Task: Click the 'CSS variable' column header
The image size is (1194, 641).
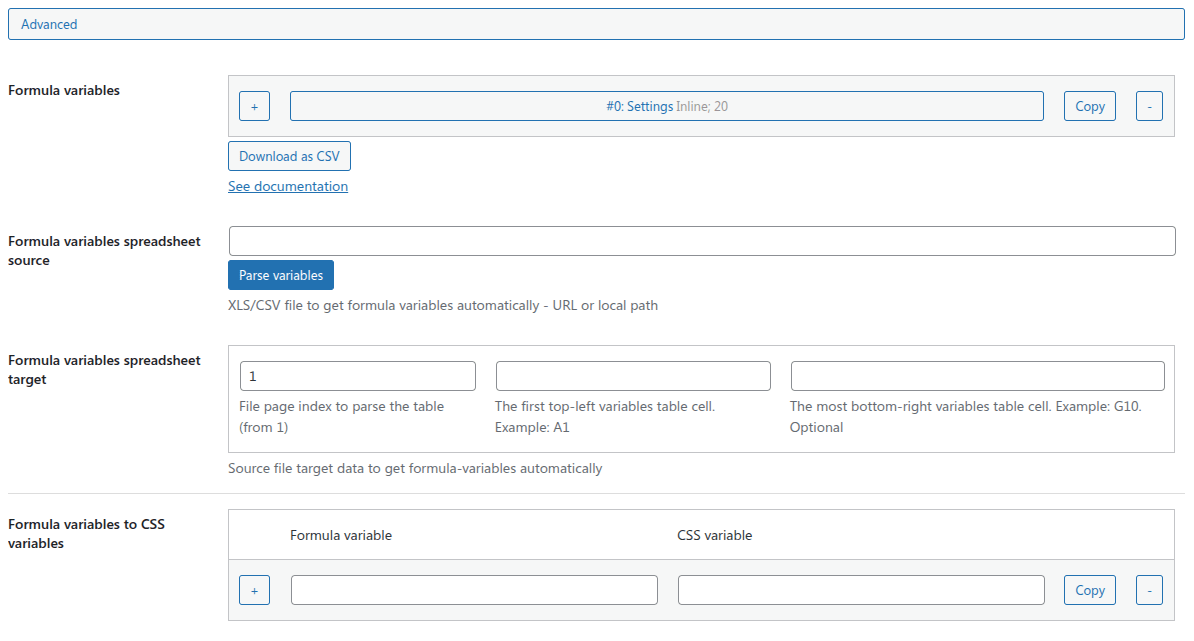Action: (x=714, y=535)
